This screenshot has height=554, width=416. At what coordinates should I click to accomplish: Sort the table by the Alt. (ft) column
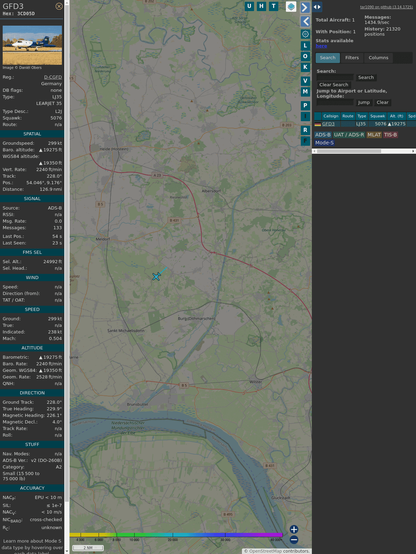click(x=397, y=116)
